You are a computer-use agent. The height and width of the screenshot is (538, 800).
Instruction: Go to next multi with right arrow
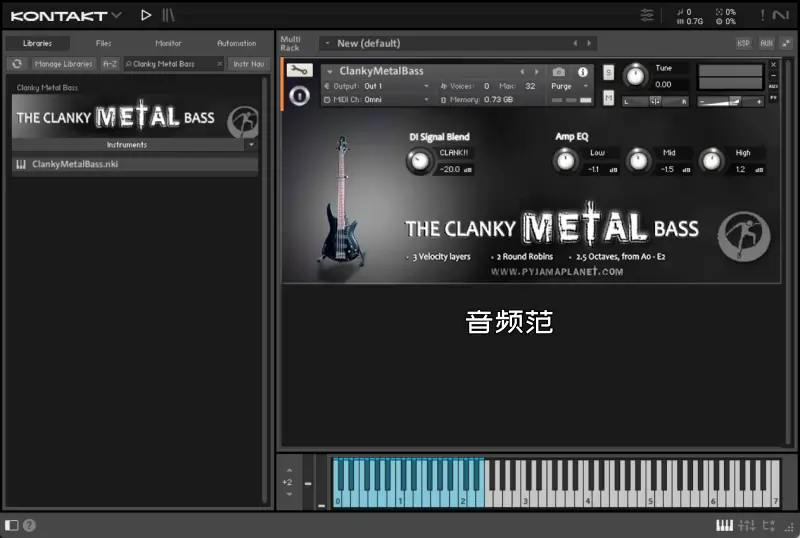pos(589,43)
